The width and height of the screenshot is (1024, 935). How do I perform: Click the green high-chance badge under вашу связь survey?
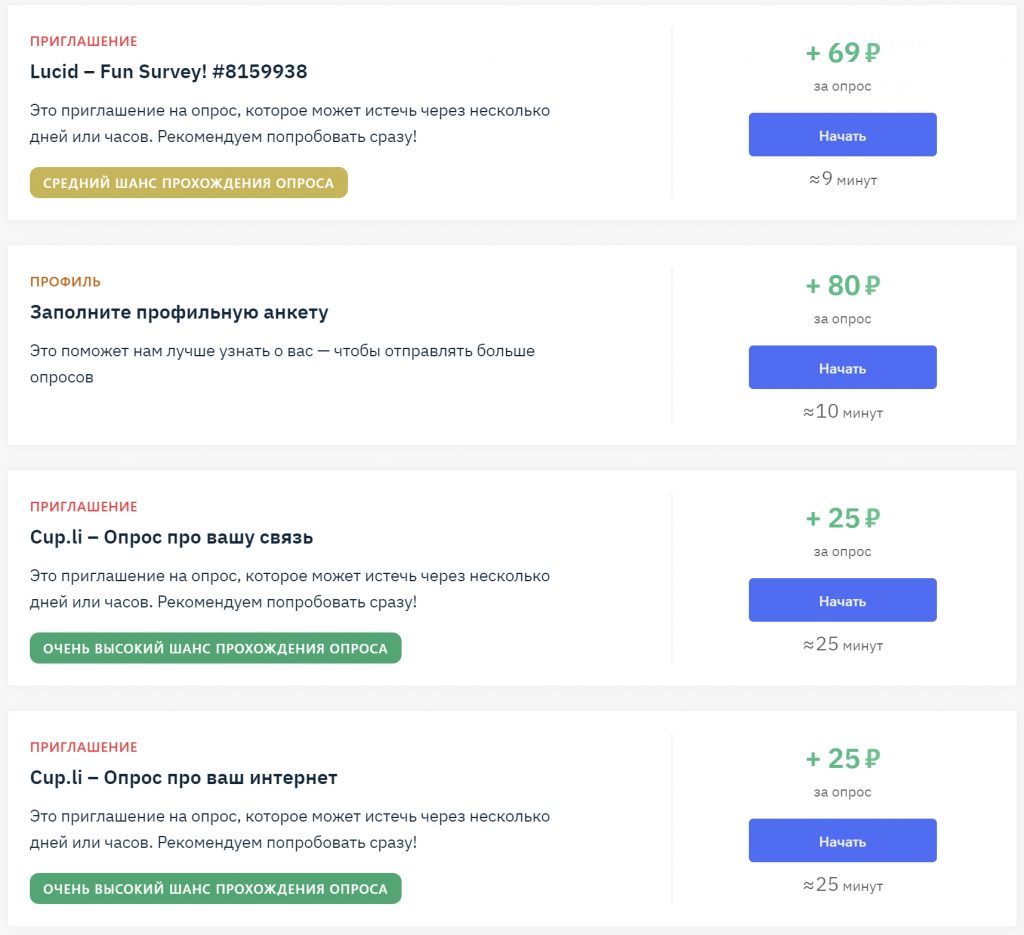pyautogui.click(x=215, y=648)
